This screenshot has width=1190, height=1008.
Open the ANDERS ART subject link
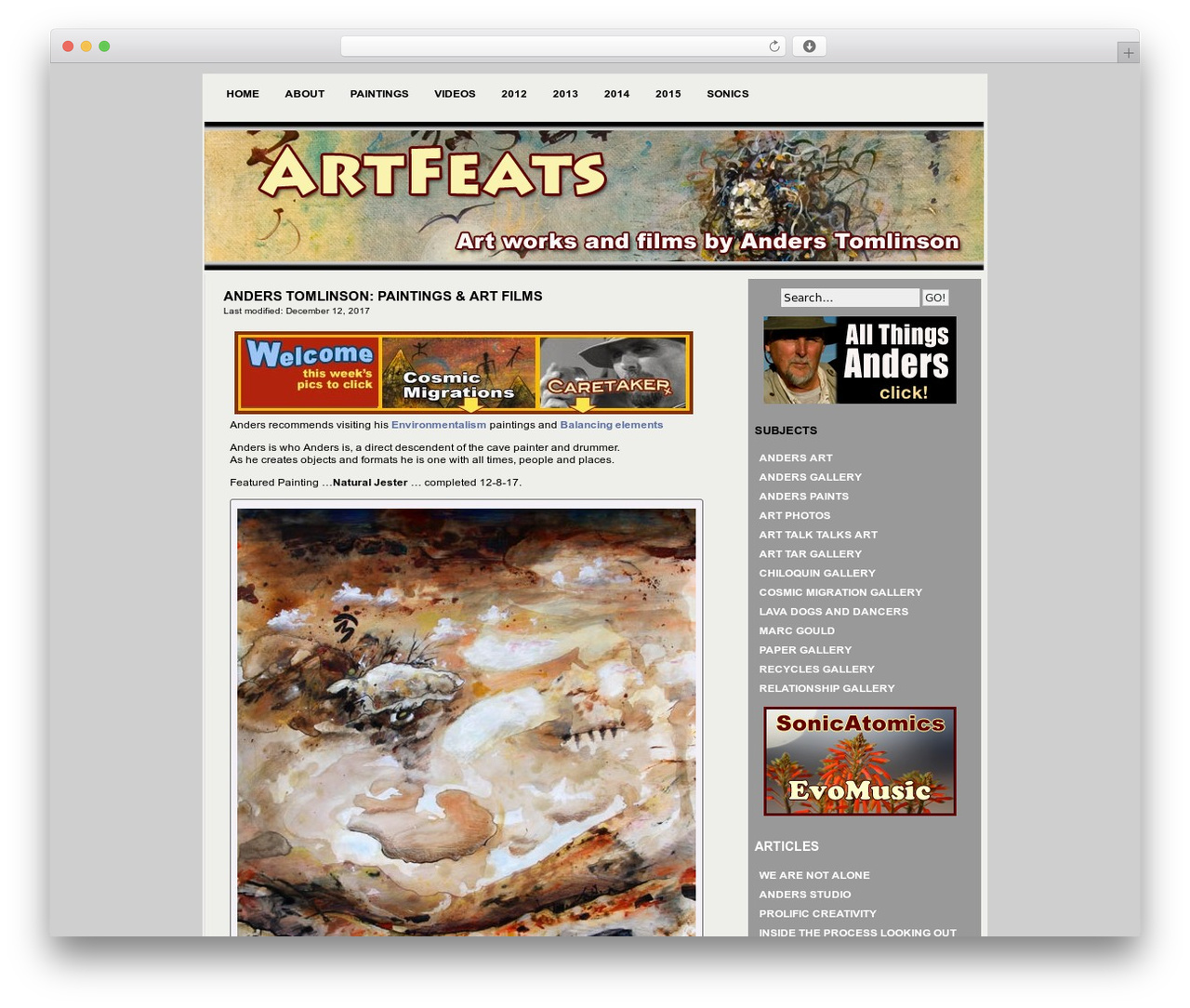[x=796, y=458]
